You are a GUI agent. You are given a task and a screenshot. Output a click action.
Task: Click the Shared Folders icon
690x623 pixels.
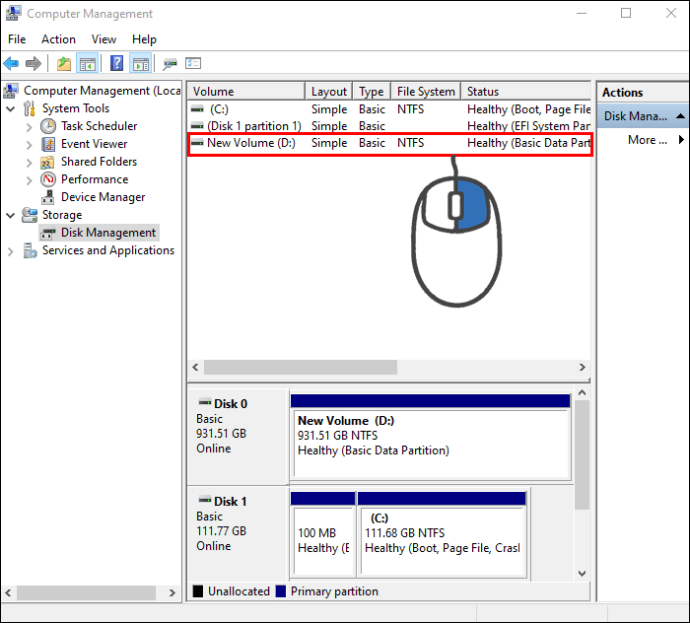(48, 162)
